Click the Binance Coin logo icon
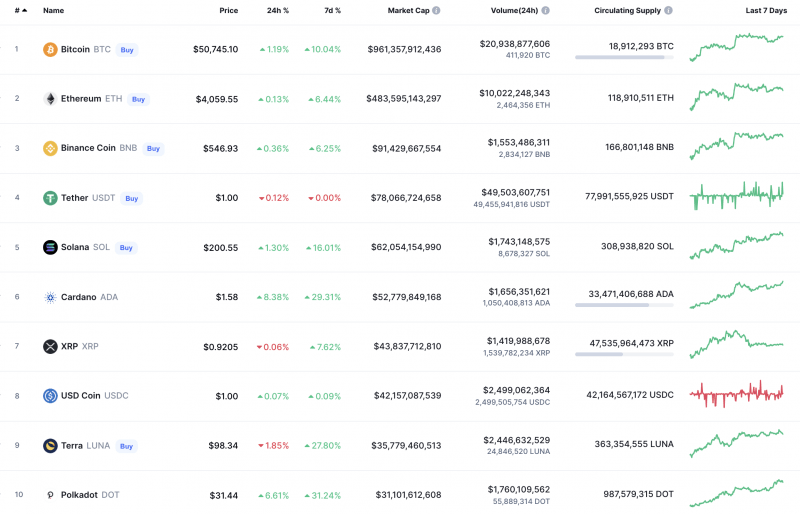This screenshot has height=514, width=800. click(x=50, y=148)
